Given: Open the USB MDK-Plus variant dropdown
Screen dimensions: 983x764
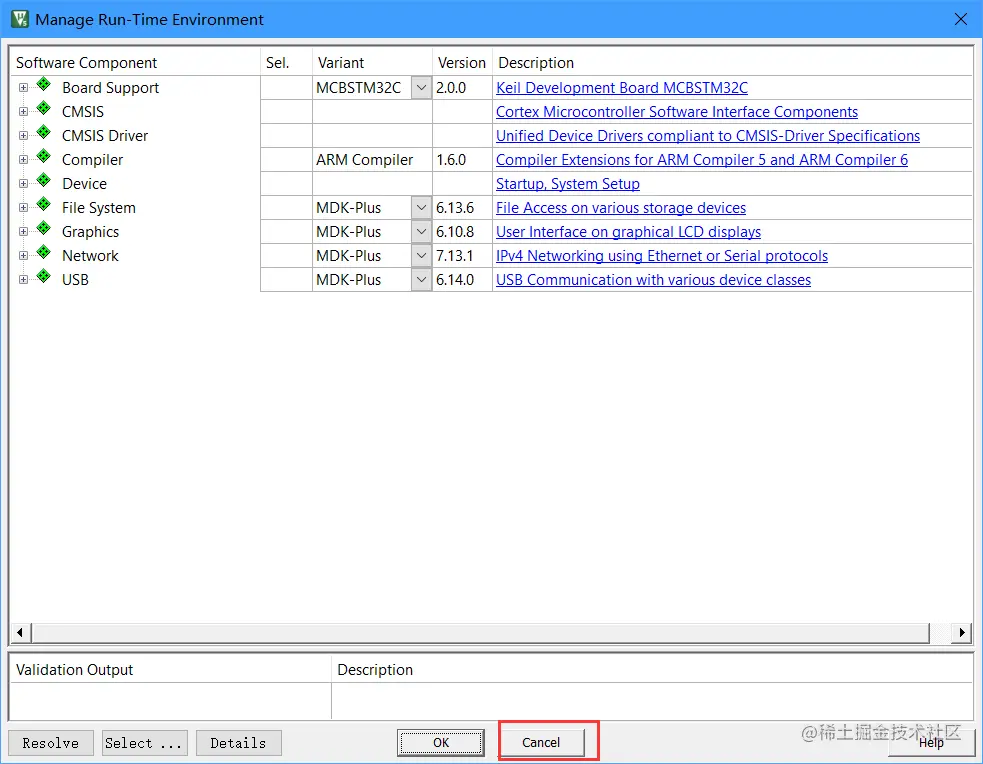Looking at the screenshot, I should (x=421, y=280).
